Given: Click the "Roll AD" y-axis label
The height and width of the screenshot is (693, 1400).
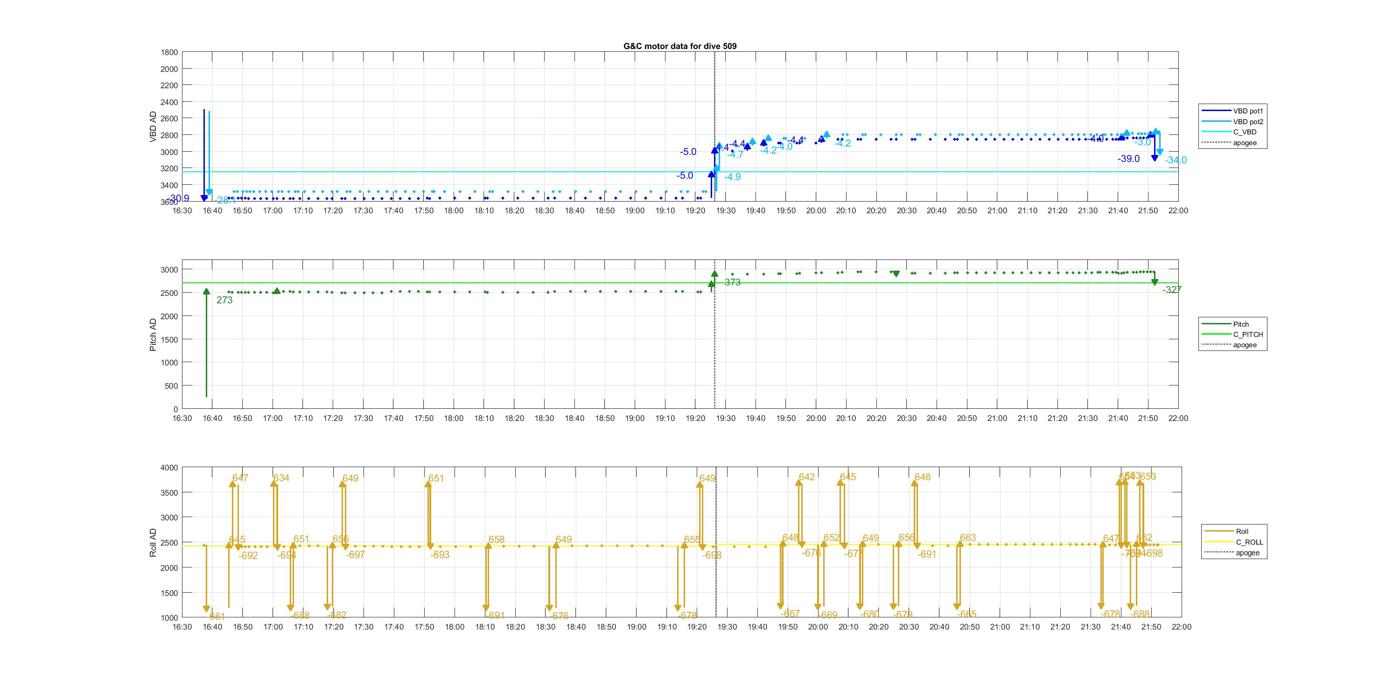Looking at the screenshot, I should [x=153, y=542].
